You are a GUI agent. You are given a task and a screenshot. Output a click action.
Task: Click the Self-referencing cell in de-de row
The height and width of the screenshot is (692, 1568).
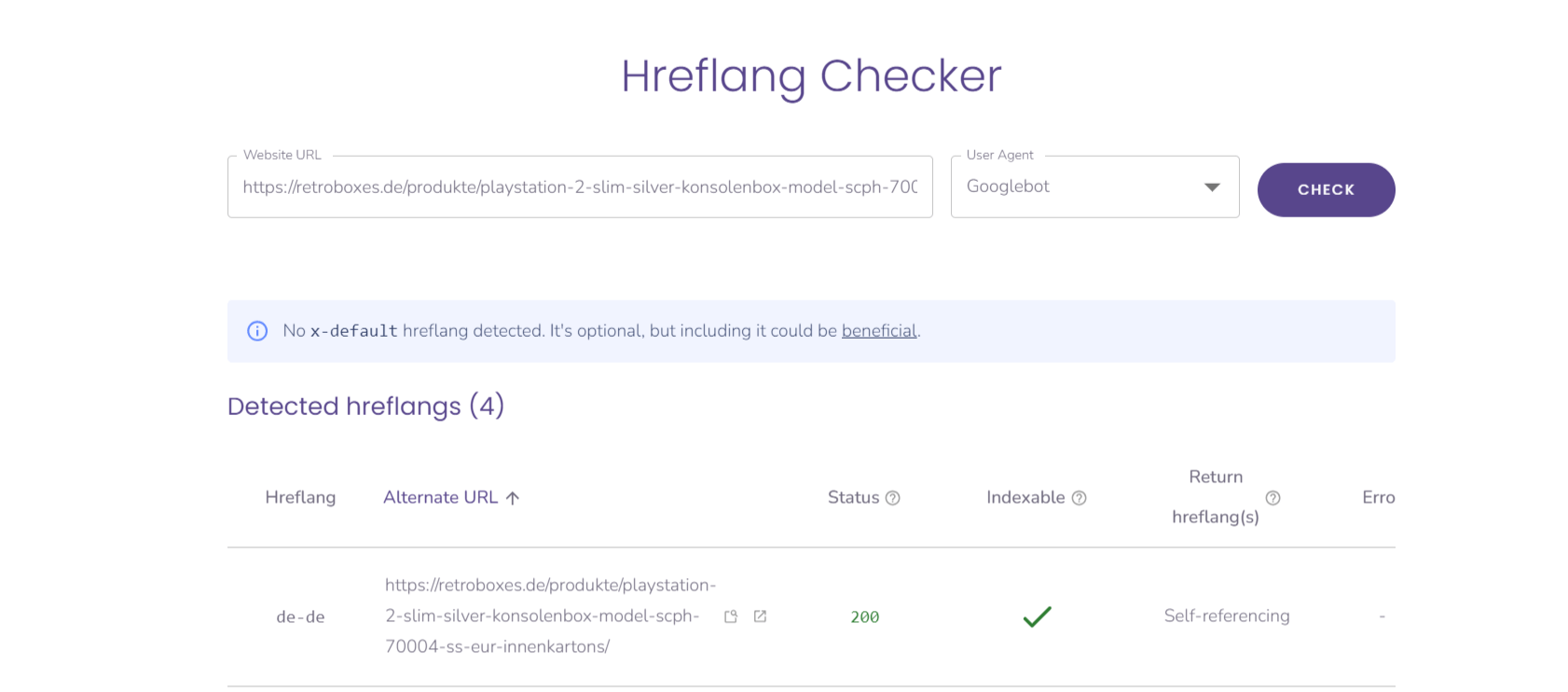pos(1227,616)
